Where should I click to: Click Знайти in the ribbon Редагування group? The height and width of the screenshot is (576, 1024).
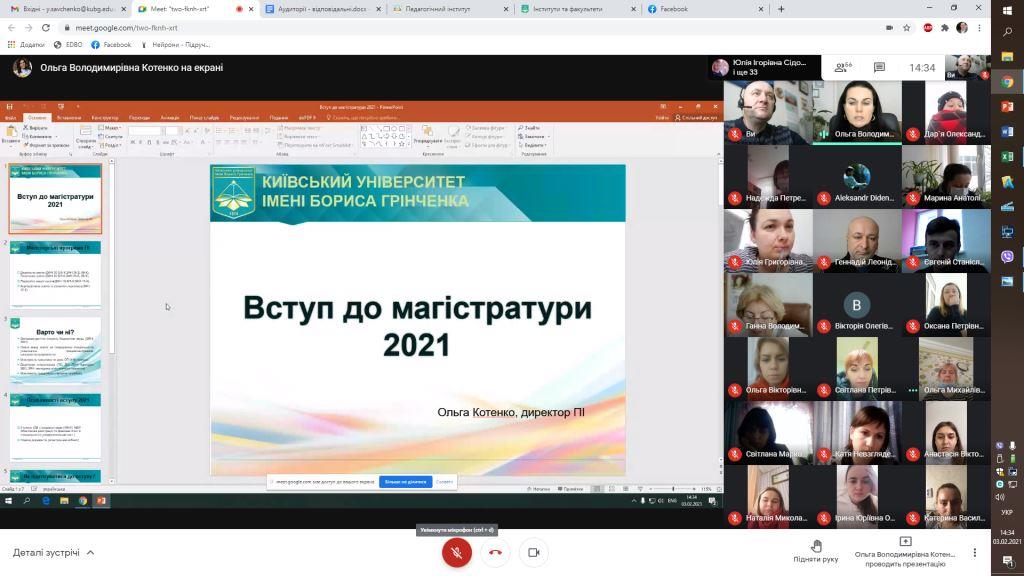tap(530, 126)
